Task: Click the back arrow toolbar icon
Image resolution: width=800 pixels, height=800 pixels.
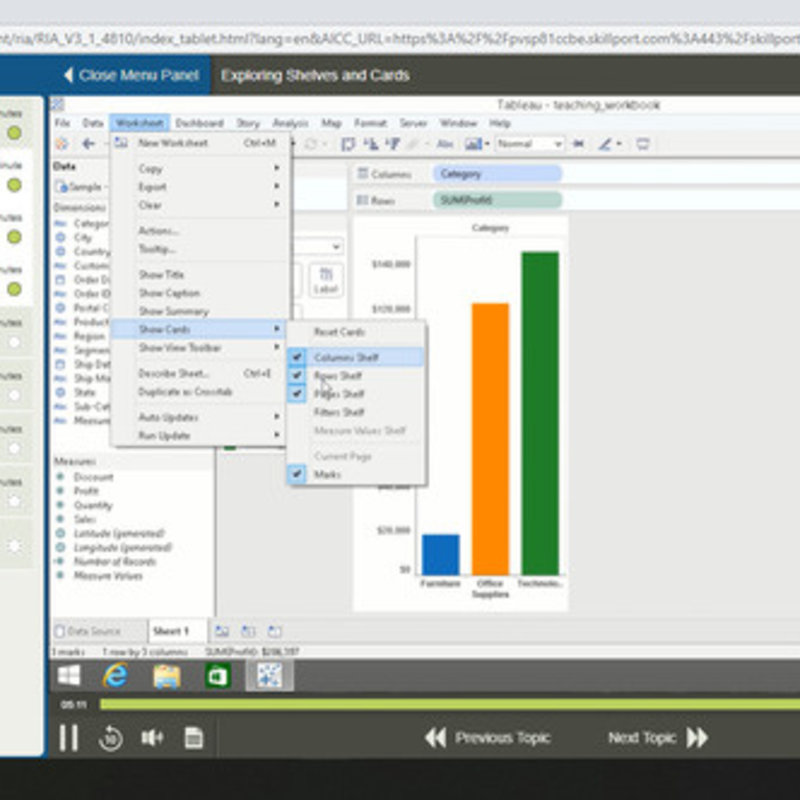Action: coord(88,144)
